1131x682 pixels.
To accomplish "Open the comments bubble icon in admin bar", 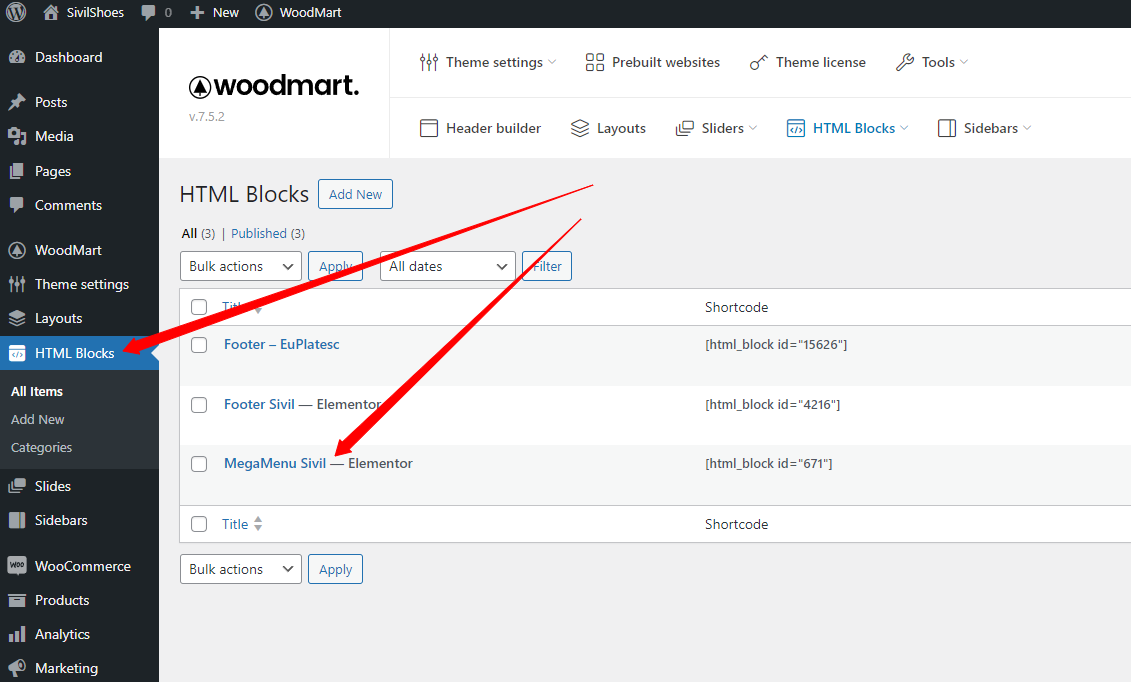I will [149, 13].
